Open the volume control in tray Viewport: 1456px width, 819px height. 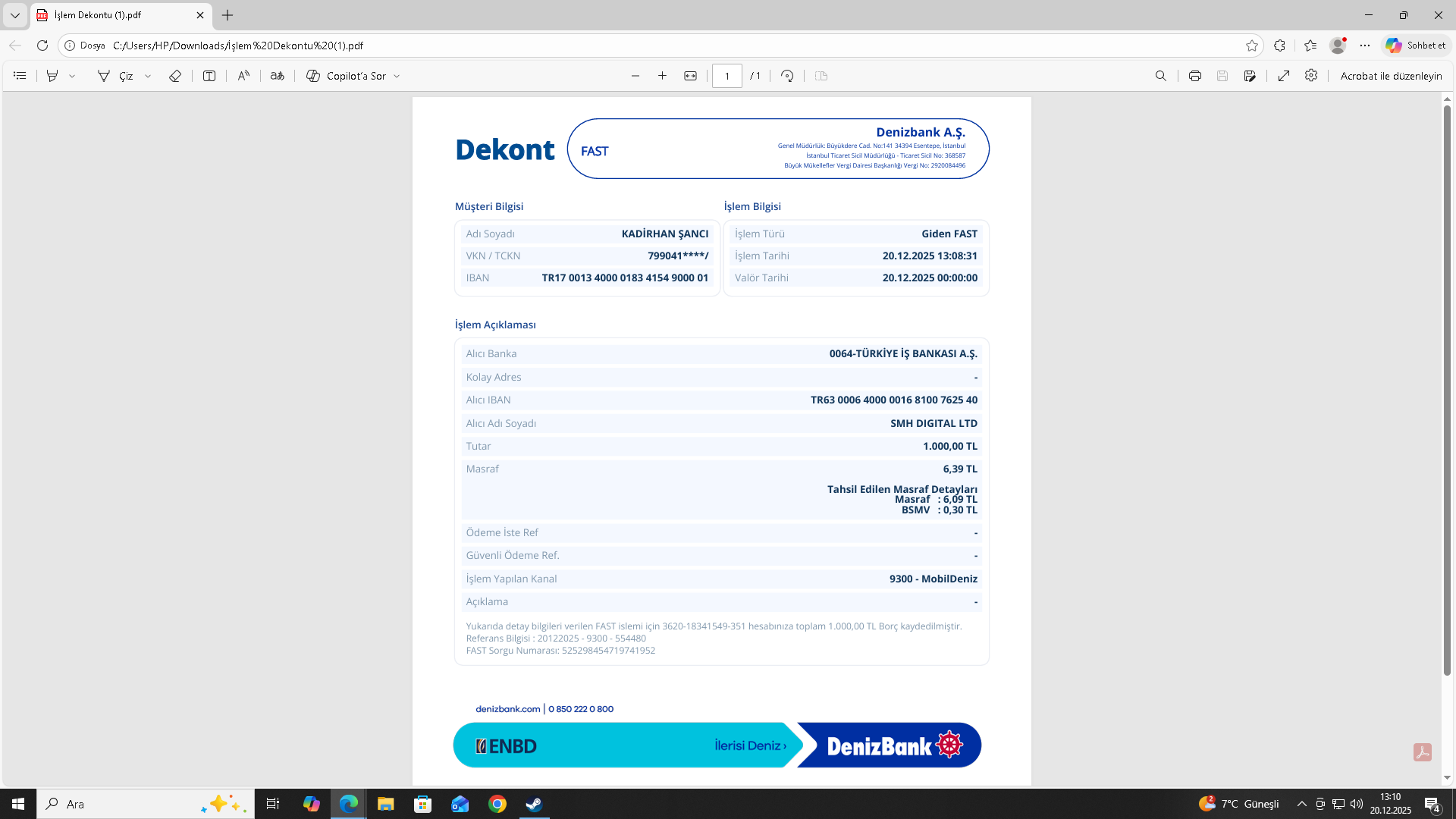pos(1357,804)
